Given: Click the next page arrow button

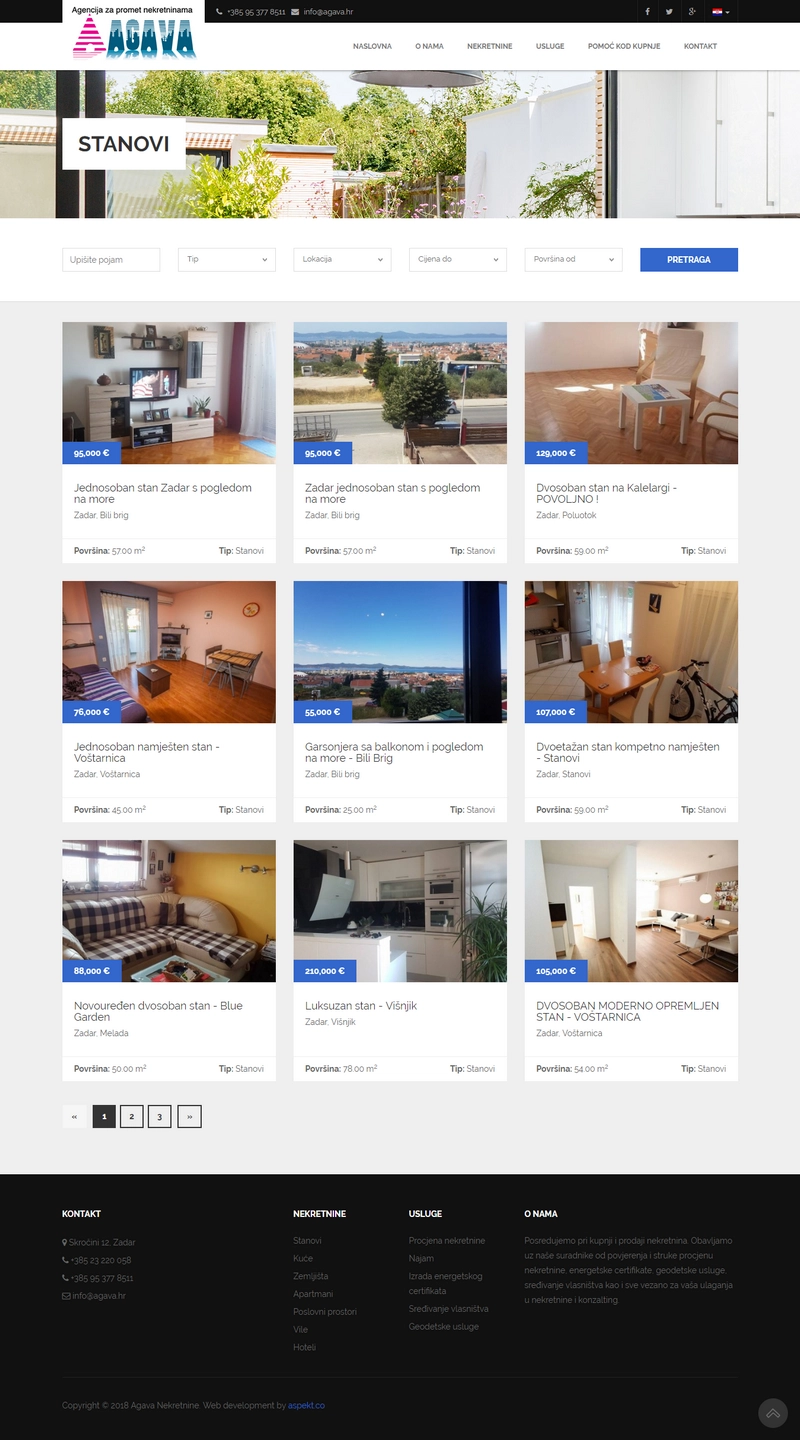Looking at the screenshot, I should pos(189,1116).
